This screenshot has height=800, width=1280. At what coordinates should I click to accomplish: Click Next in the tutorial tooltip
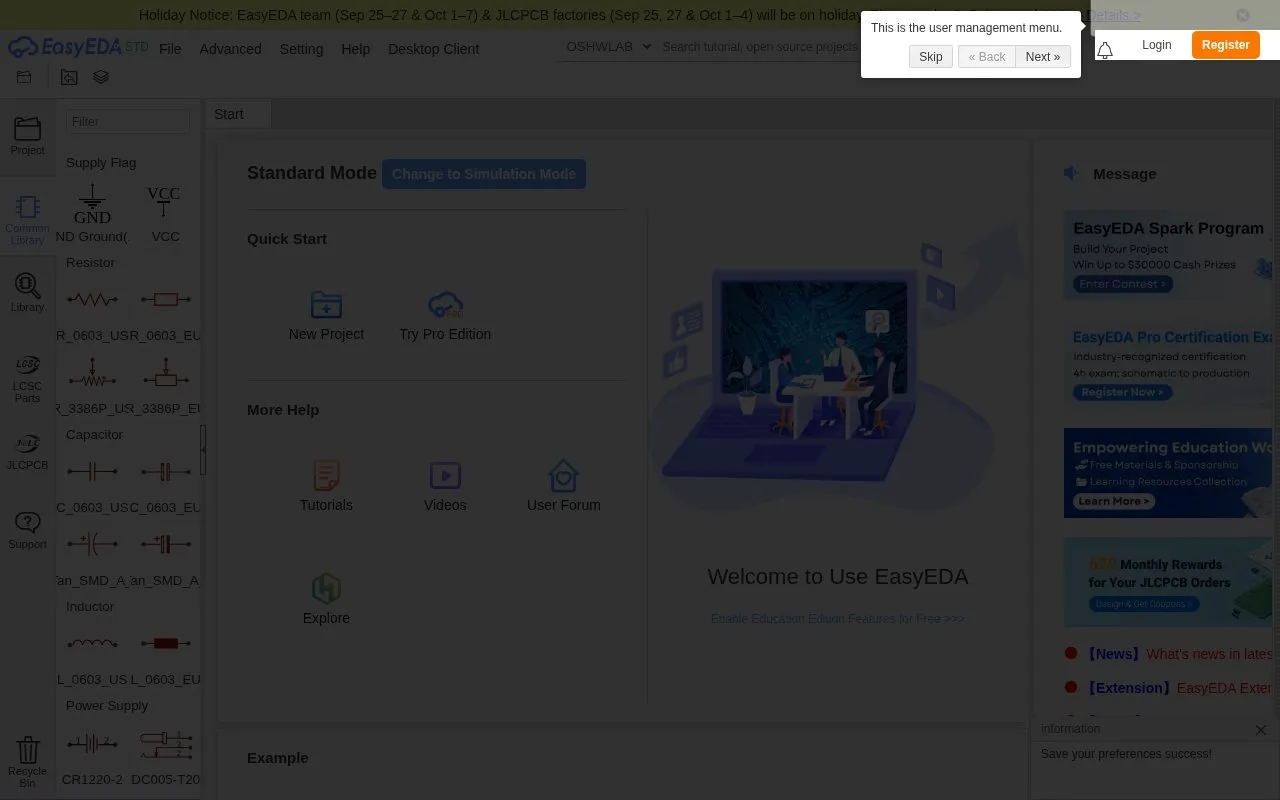point(1043,57)
